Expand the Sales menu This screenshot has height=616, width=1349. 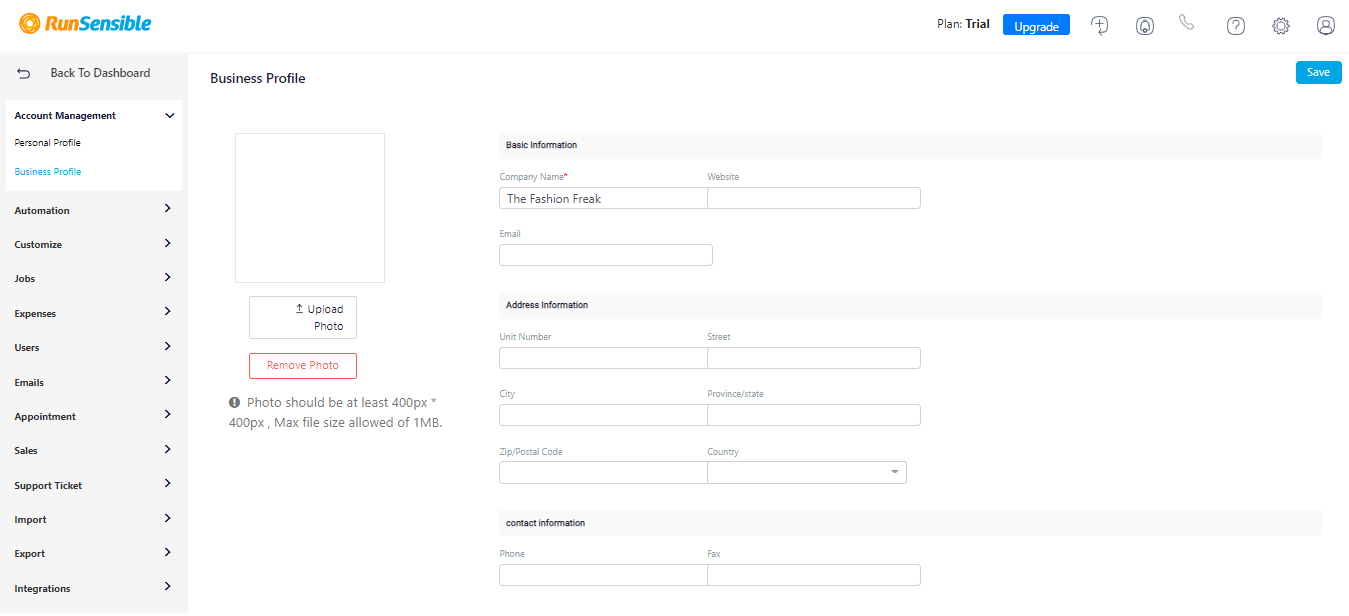pyautogui.click(x=94, y=450)
